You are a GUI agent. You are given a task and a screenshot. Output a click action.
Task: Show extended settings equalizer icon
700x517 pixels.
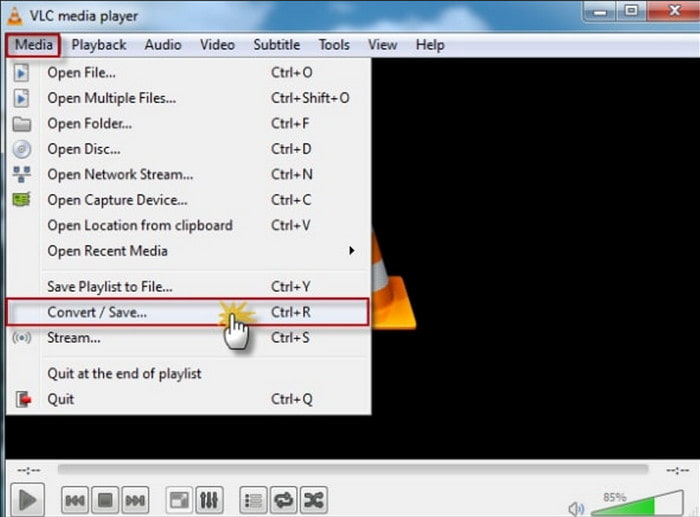pos(209,500)
